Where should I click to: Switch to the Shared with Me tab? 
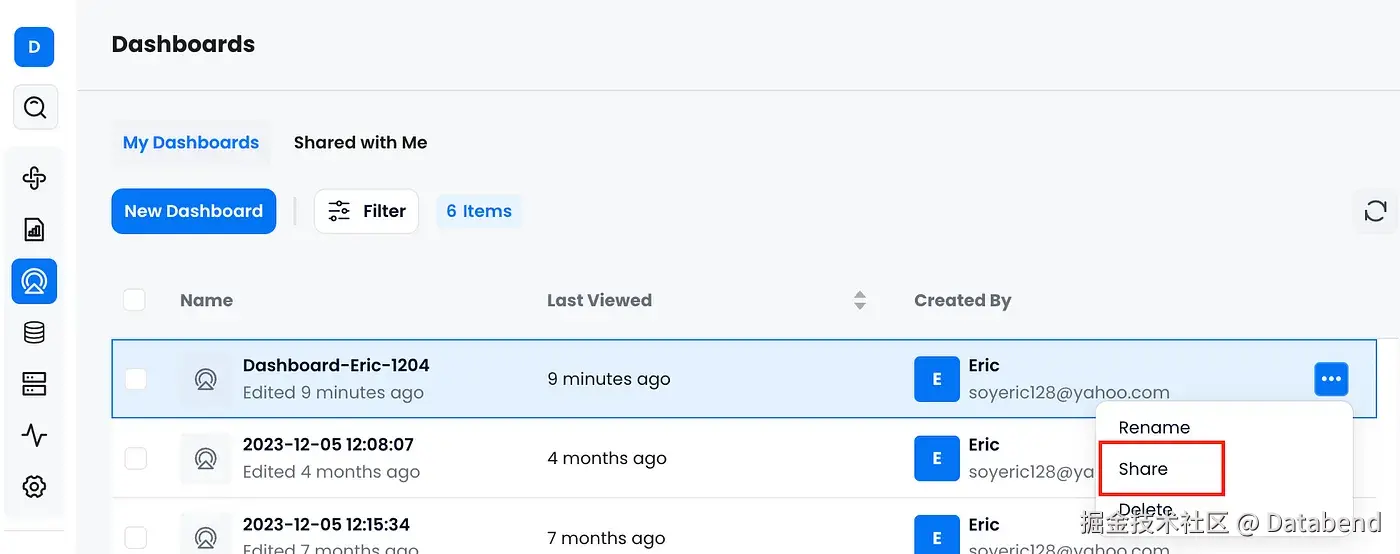coord(360,143)
